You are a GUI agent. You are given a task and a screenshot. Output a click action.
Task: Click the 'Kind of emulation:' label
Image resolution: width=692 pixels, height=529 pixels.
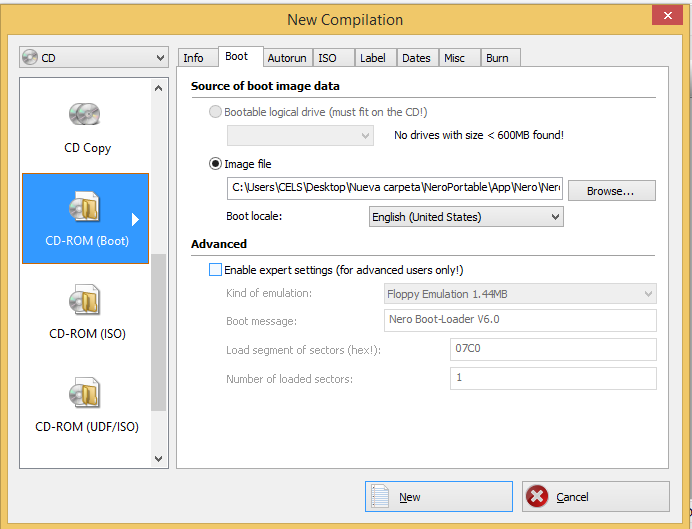tap(269, 293)
